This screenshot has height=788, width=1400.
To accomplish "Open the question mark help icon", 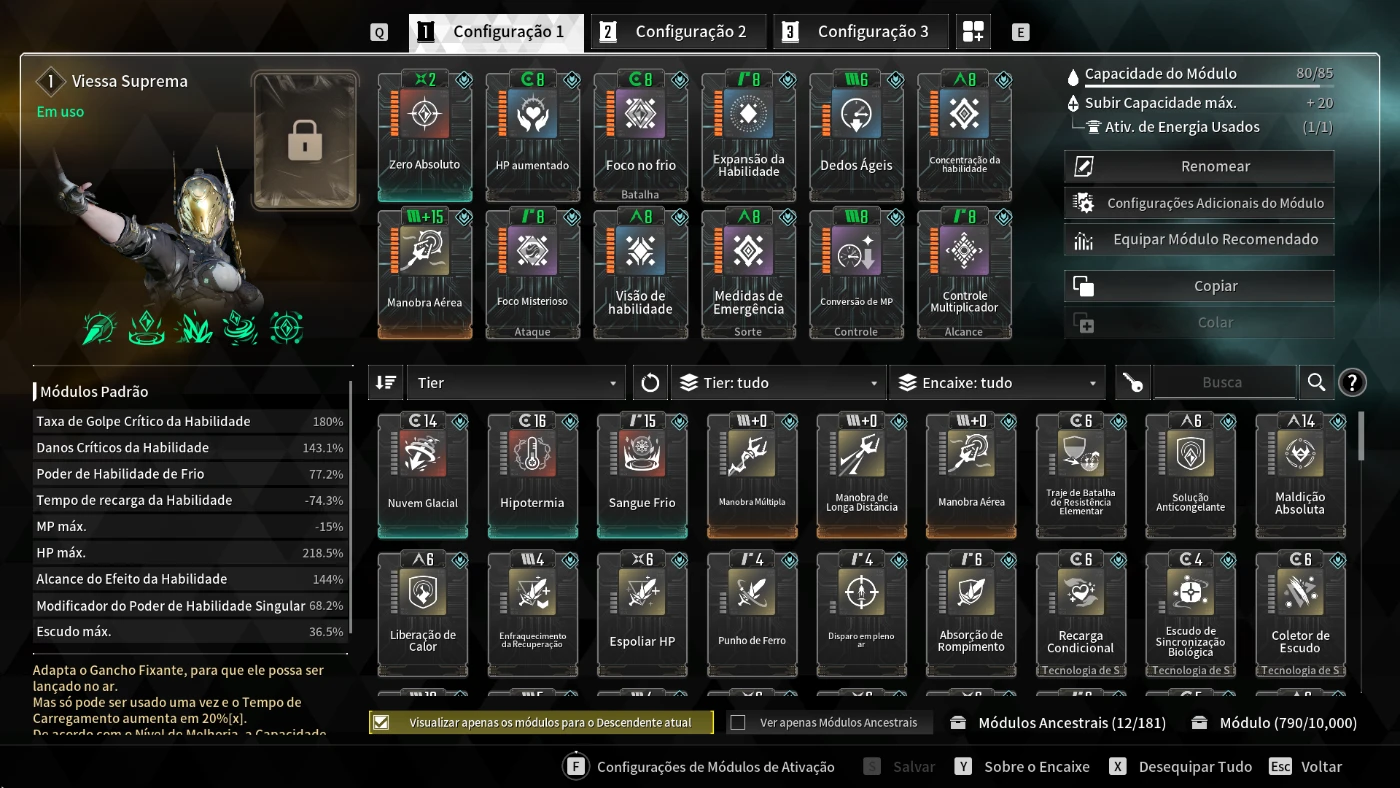I will (1351, 382).
